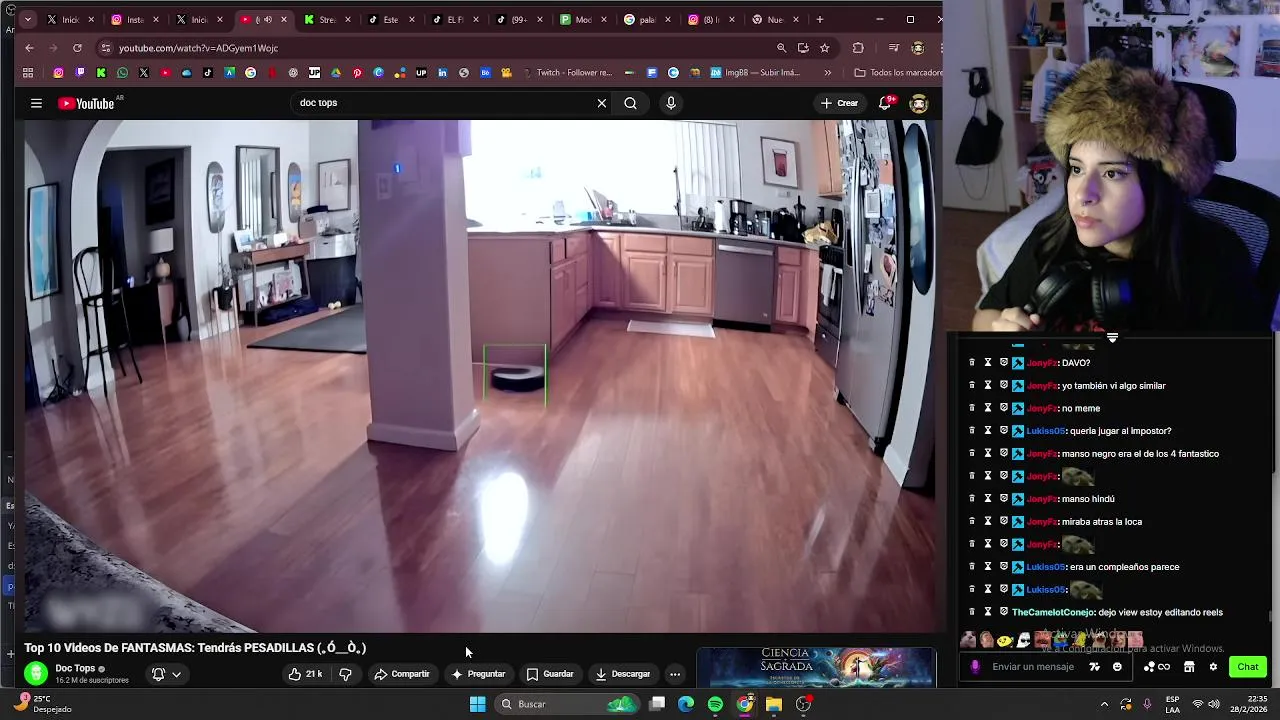Click username 'TheCamelotConejo' in chat

pyautogui.click(x=1053, y=612)
